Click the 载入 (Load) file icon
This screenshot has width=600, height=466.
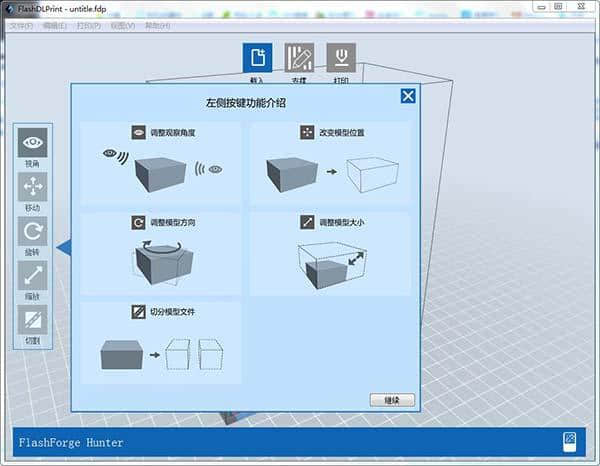pyautogui.click(x=257, y=58)
